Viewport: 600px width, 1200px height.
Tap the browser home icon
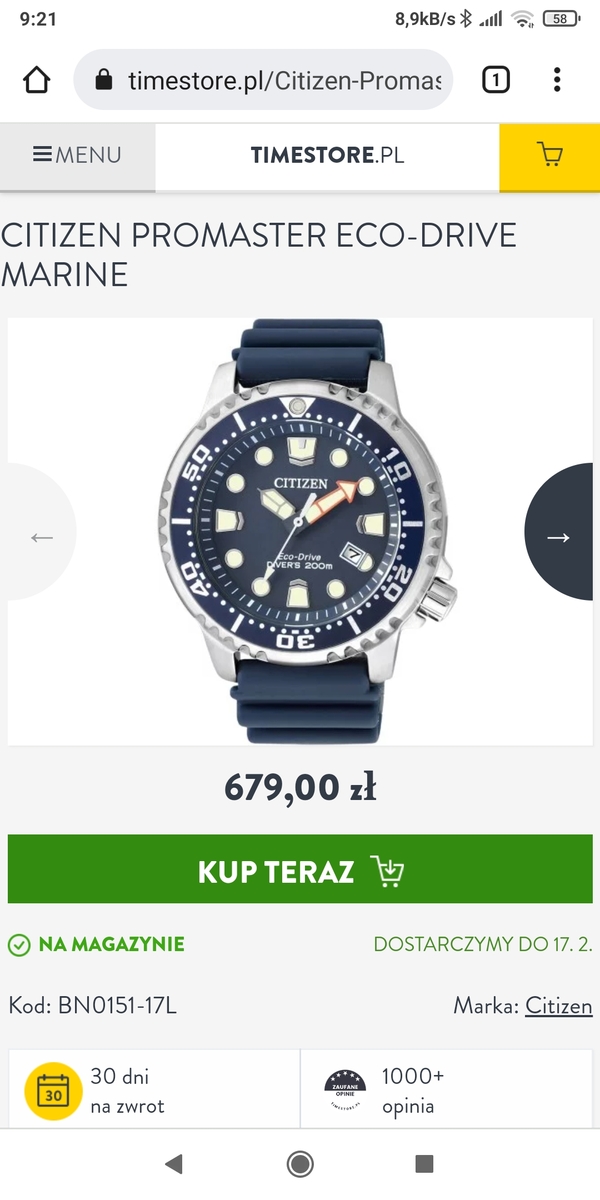click(x=37, y=80)
